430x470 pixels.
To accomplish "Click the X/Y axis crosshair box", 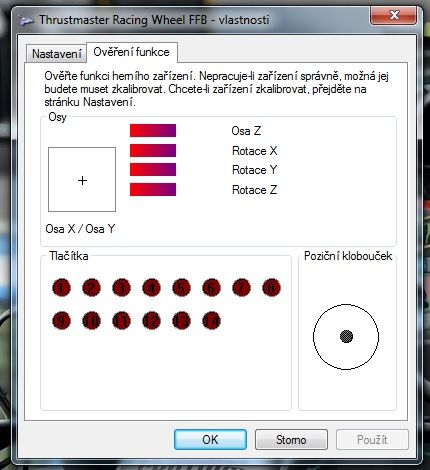I will 82,180.
